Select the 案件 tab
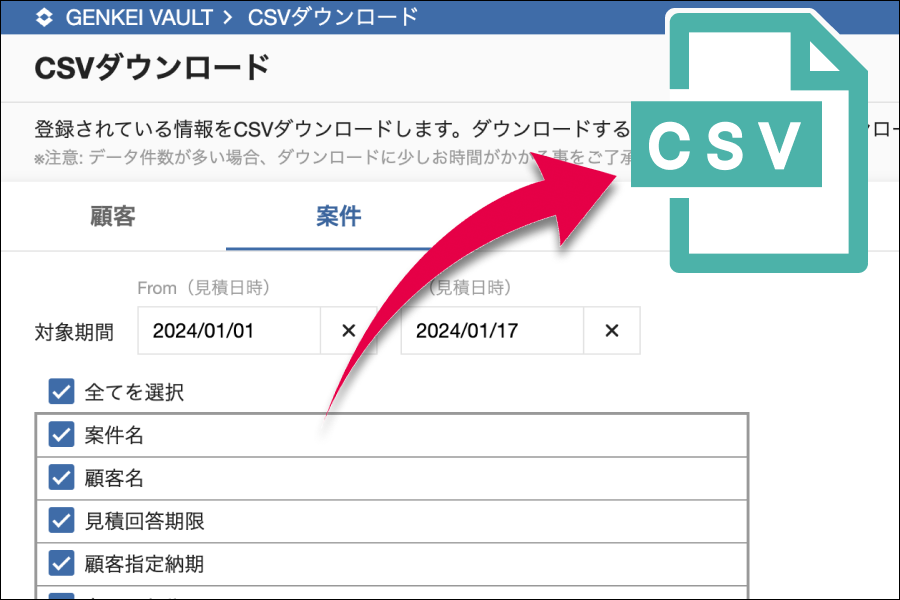This screenshot has width=900, height=600. click(x=338, y=216)
